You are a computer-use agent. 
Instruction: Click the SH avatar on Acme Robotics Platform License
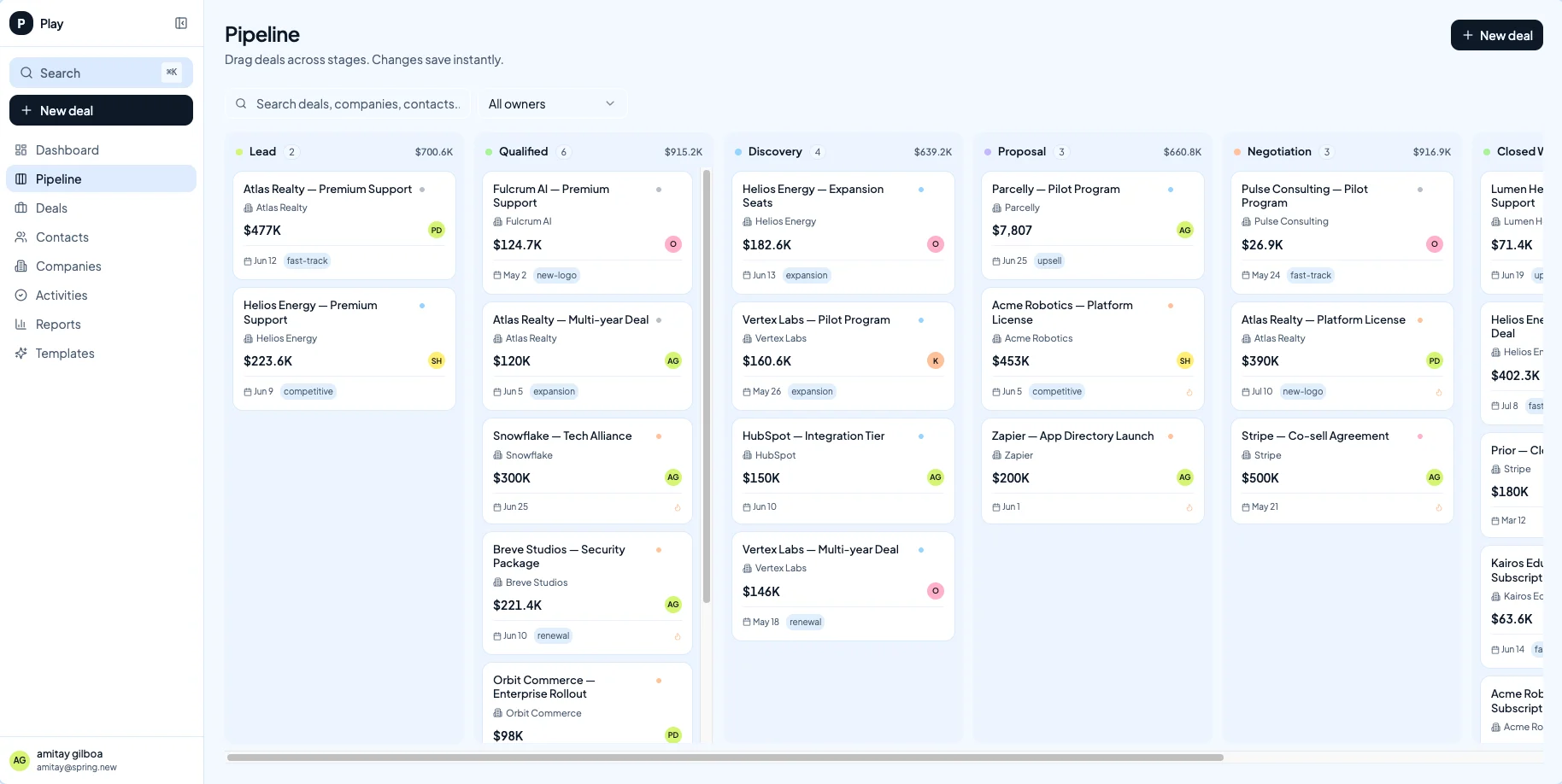pyautogui.click(x=1185, y=360)
